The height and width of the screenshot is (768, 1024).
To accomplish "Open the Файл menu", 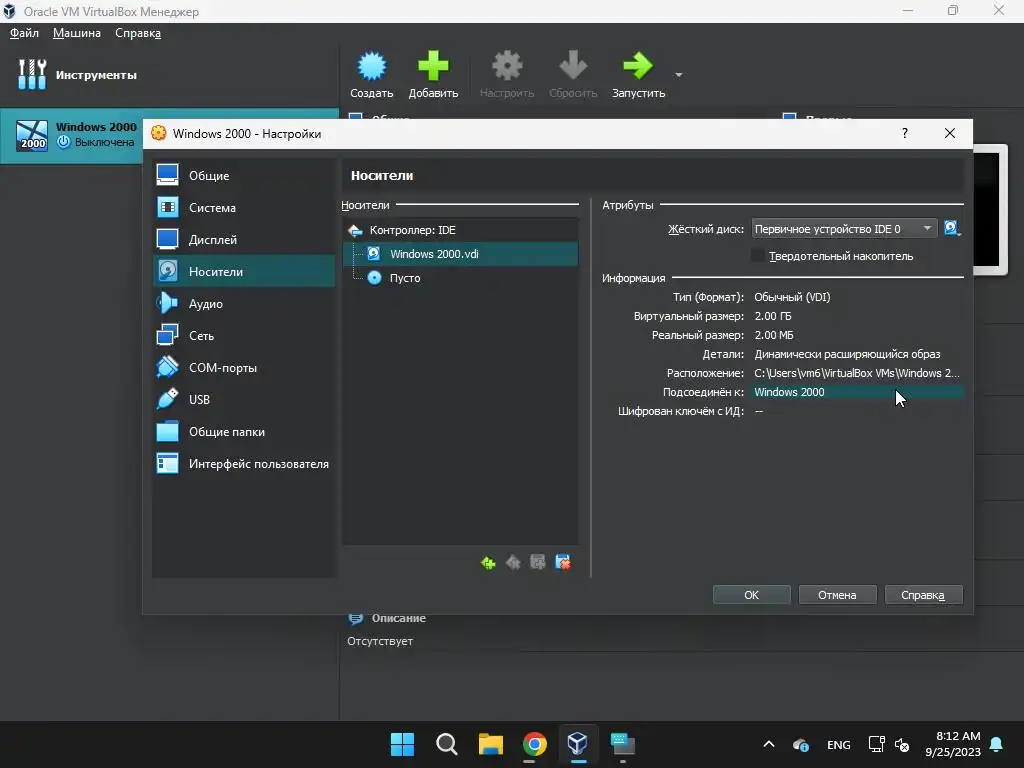I will pos(24,33).
